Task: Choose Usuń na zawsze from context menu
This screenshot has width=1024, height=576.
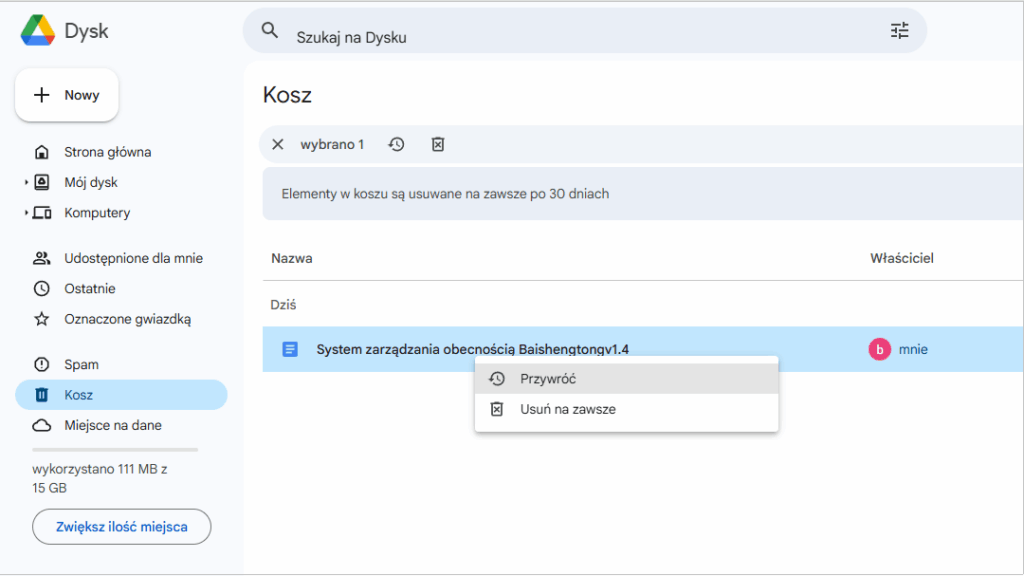Action: coord(626,409)
